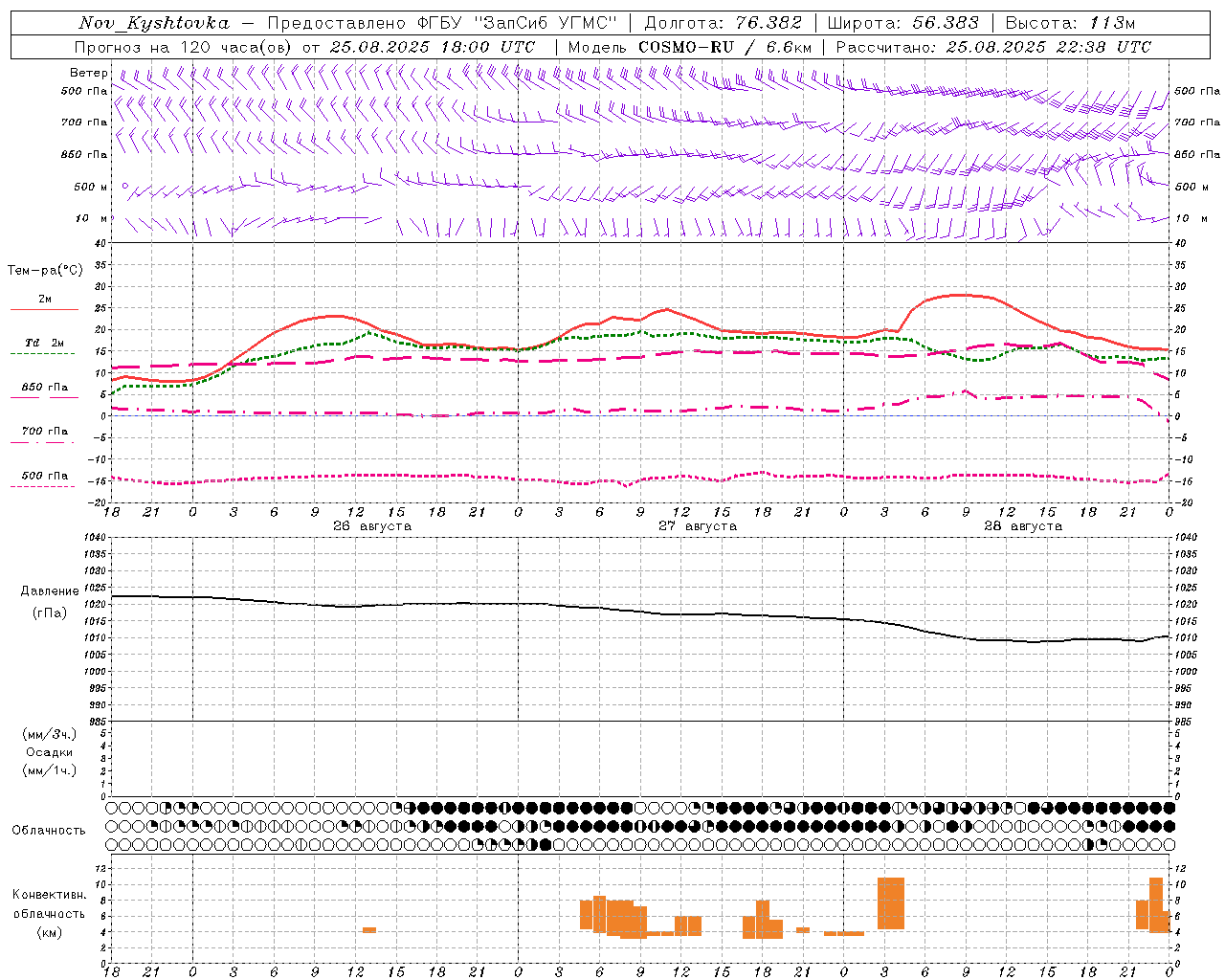The height and width of the screenshot is (980, 1225).
Task: Click the latitude value Широта: 56.383
Action: pos(902,23)
